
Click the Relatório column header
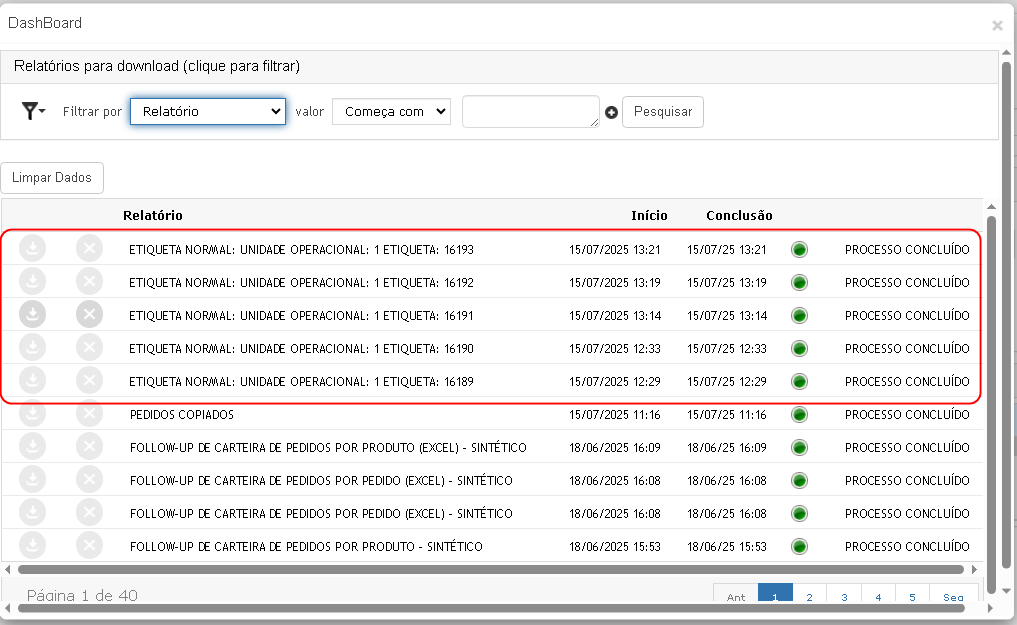pyautogui.click(x=153, y=215)
